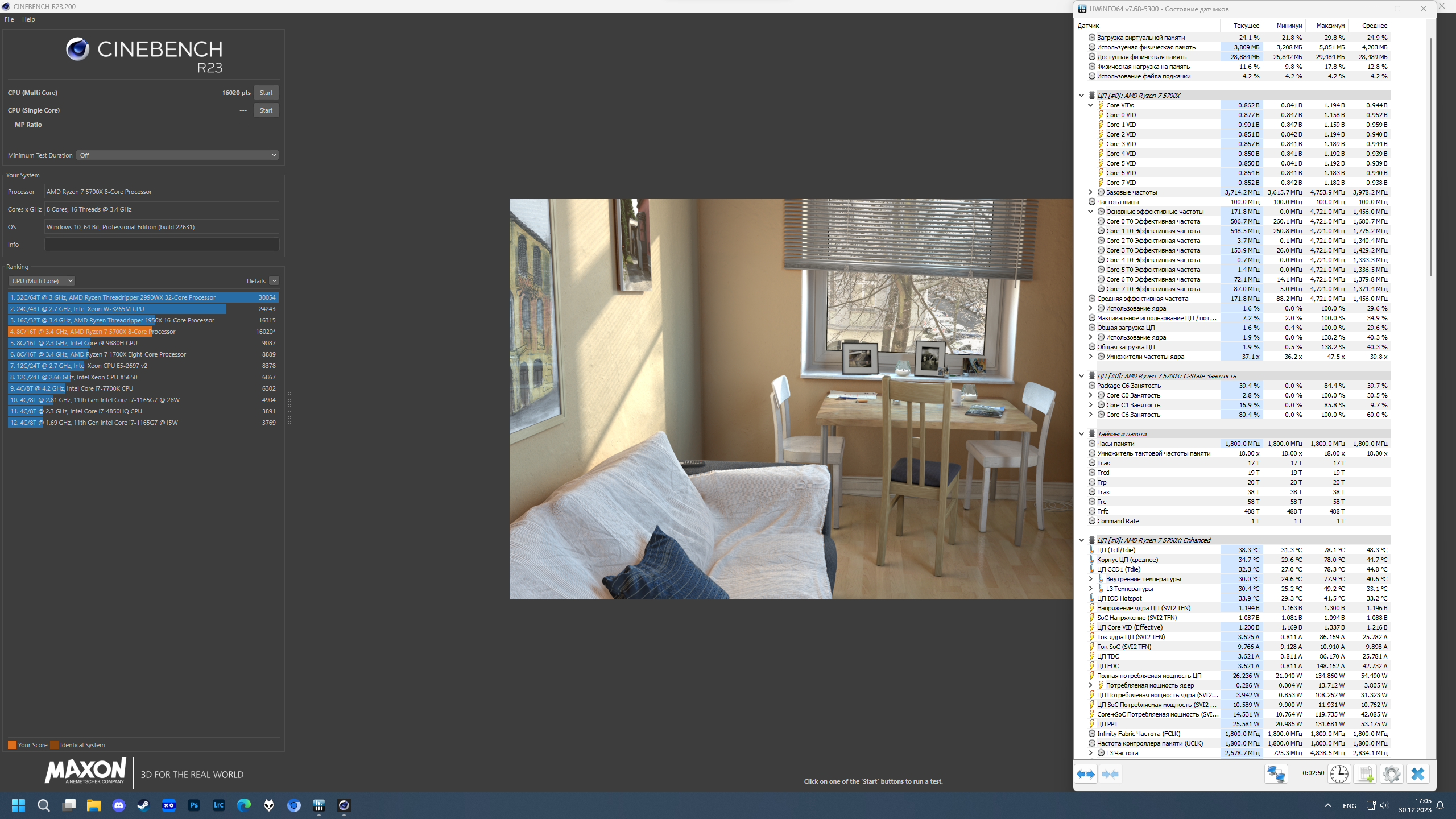
Task: Open the File menu
Action: (9, 19)
